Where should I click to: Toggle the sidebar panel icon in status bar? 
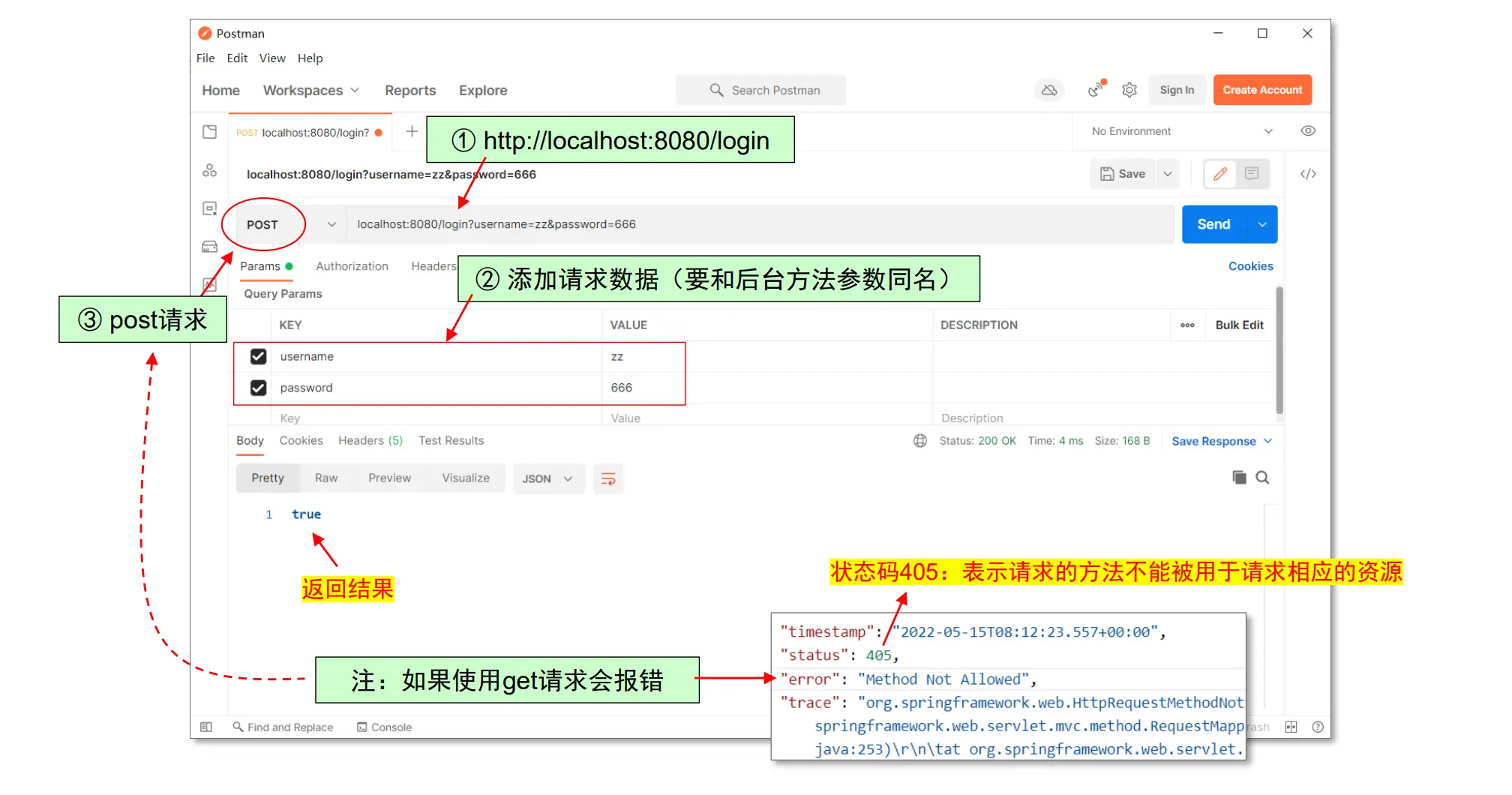pyautogui.click(x=206, y=727)
